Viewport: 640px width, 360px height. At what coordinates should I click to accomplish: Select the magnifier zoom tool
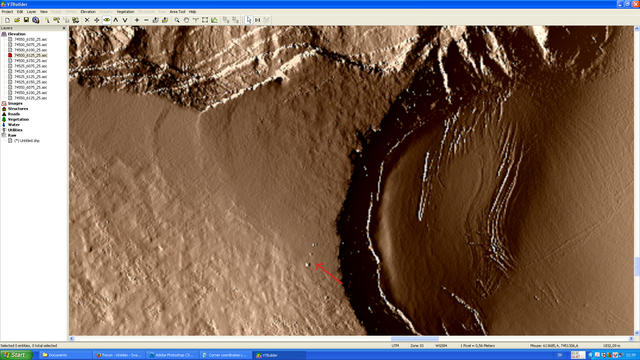[x=177, y=20]
